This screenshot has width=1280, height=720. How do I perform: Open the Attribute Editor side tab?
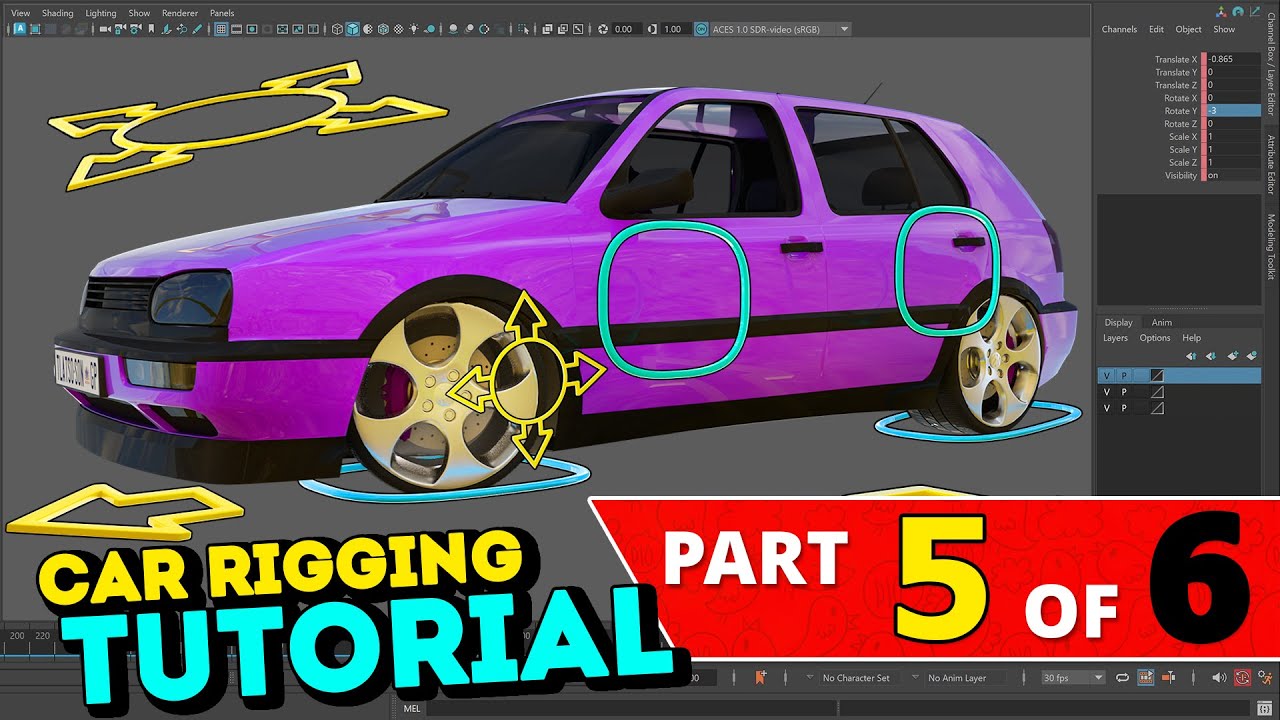1271,165
